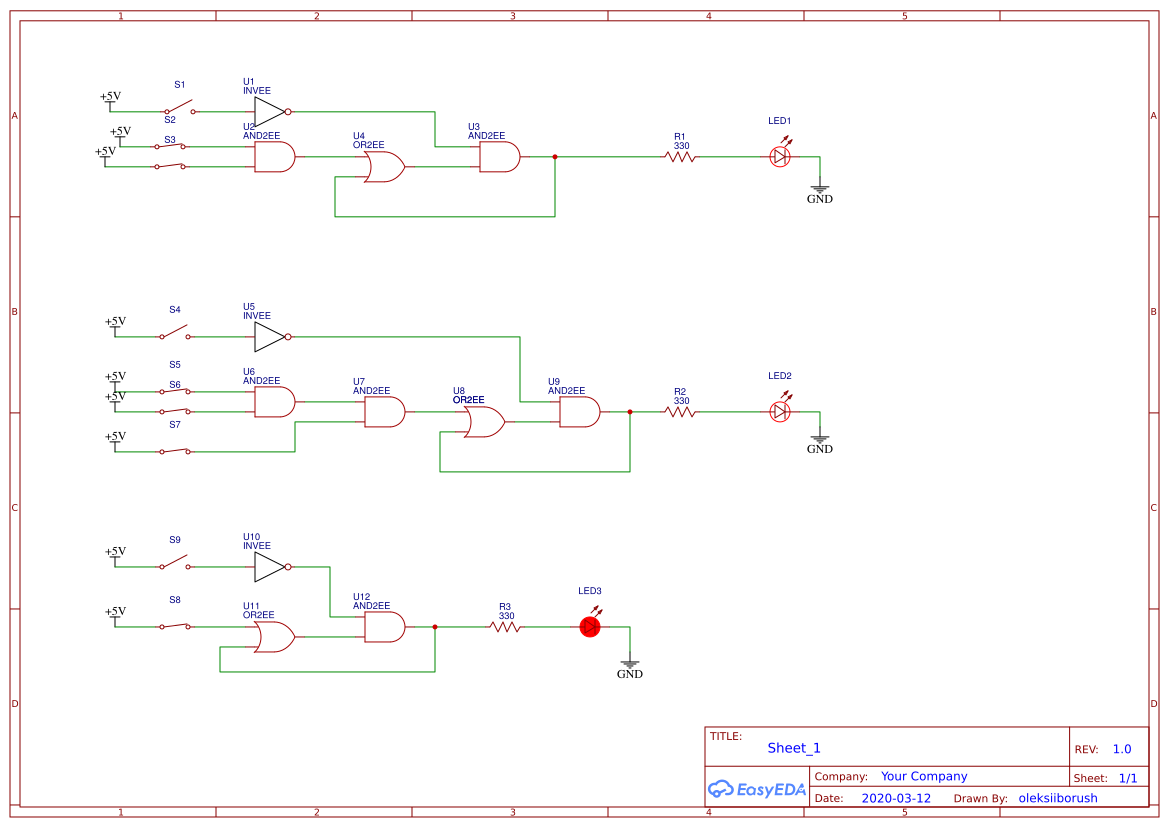Select the LED2 diode symbol

tap(780, 411)
